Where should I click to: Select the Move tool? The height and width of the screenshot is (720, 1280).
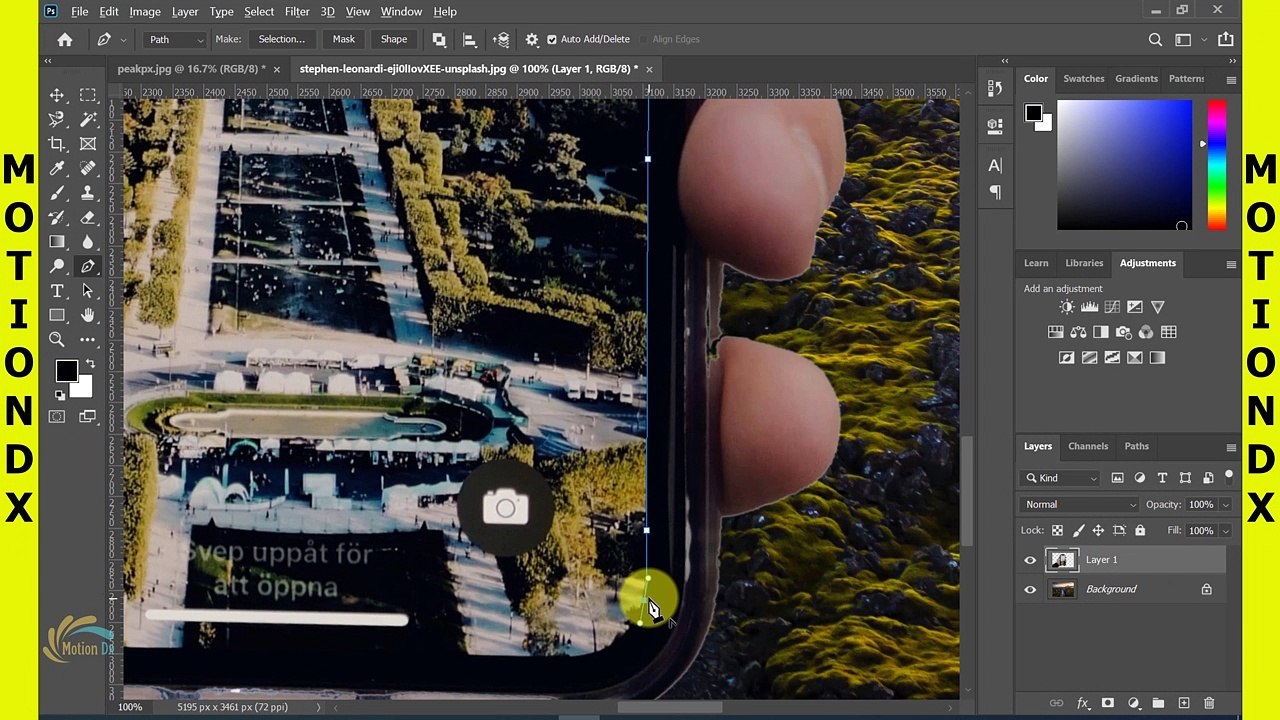(57, 95)
